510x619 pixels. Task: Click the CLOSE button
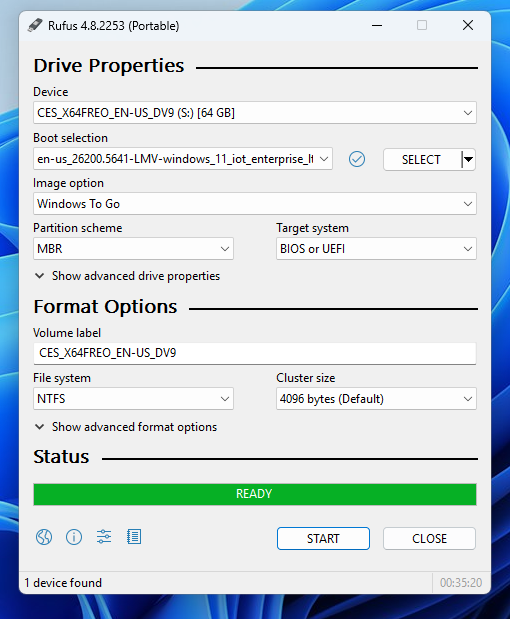coord(429,538)
